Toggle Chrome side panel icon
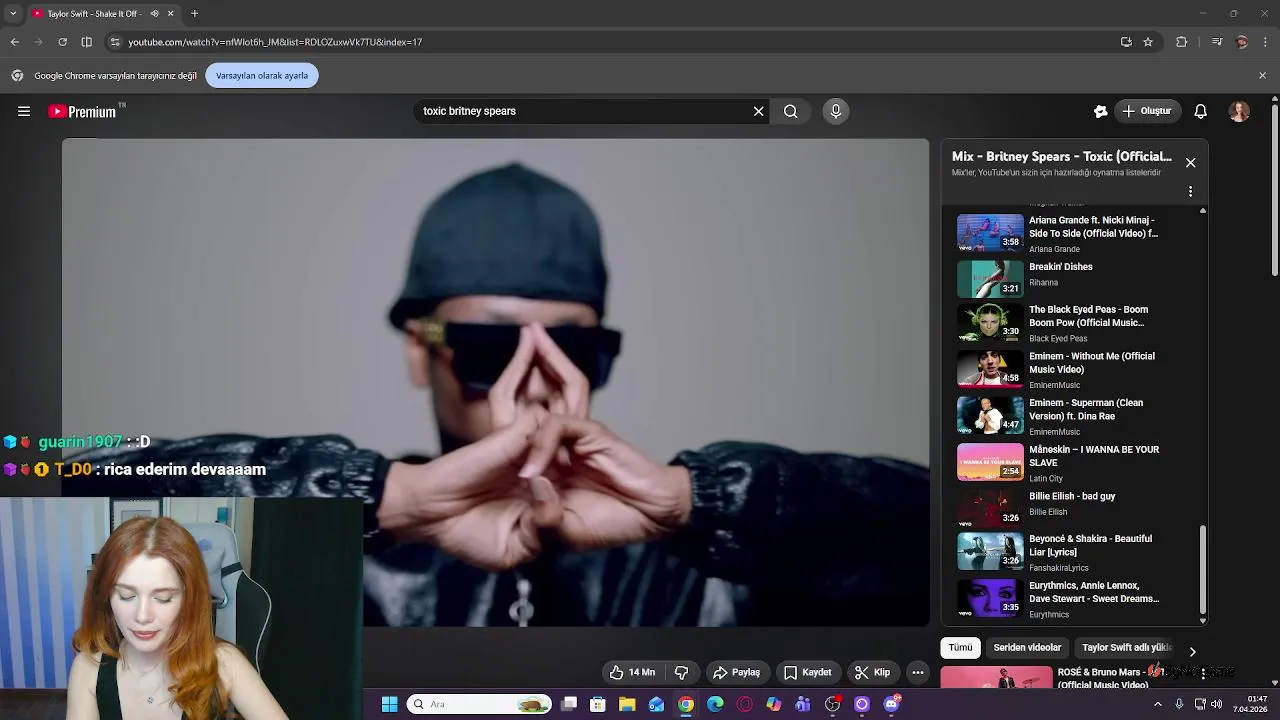The width and height of the screenshot is (1280, 720). (86, 42)
